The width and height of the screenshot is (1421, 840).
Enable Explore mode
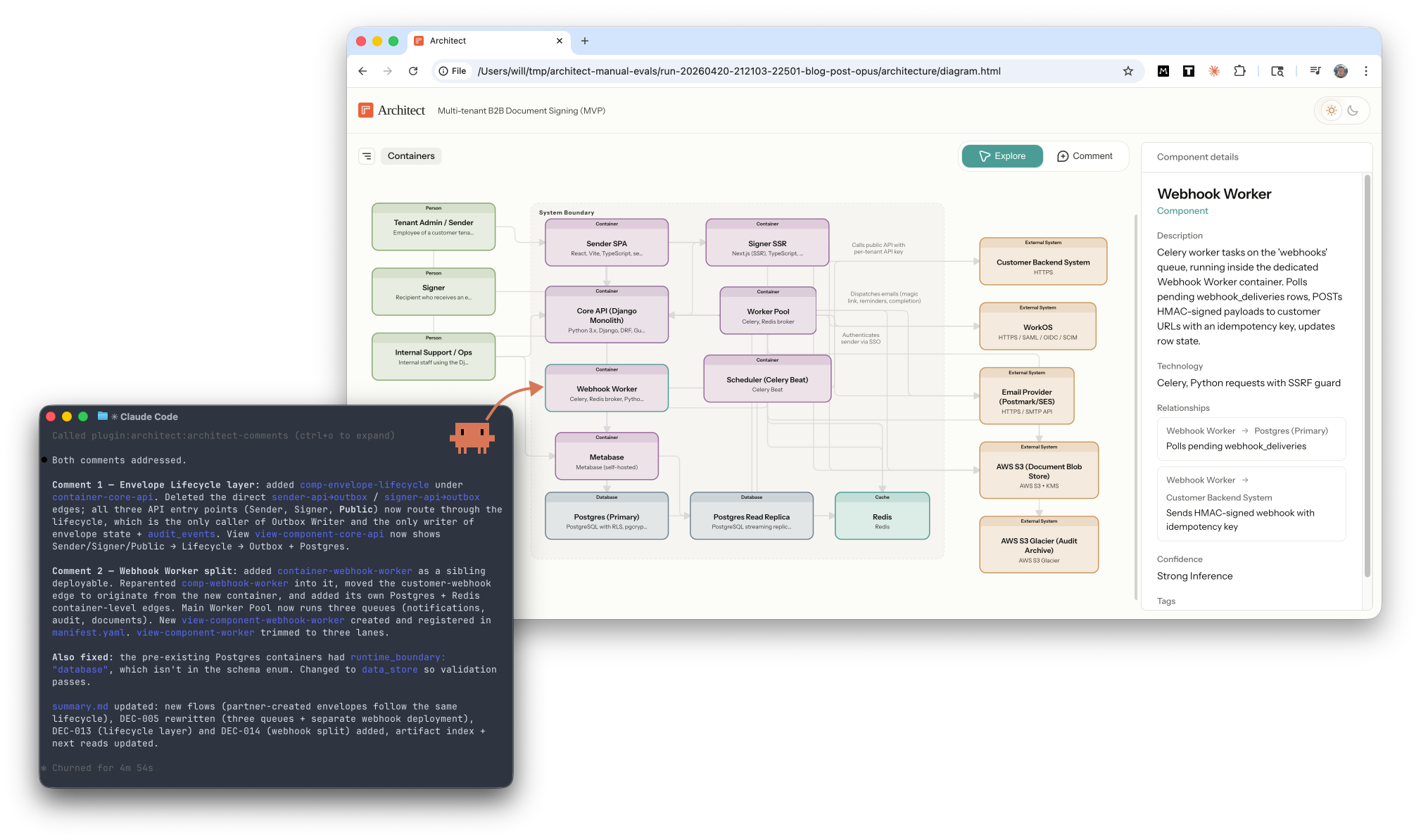tap(1002, 156)
